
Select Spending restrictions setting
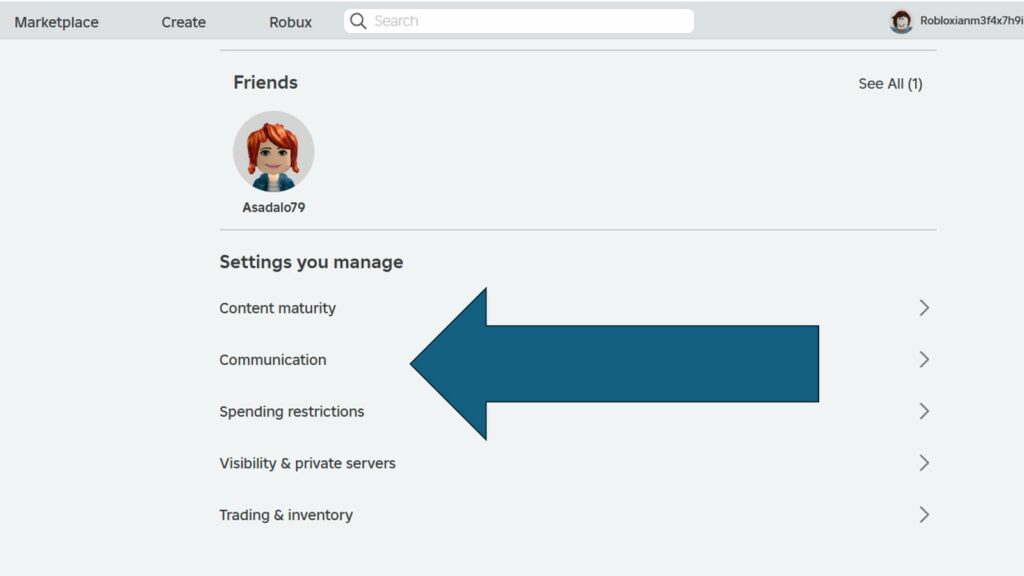click(291, 411)
